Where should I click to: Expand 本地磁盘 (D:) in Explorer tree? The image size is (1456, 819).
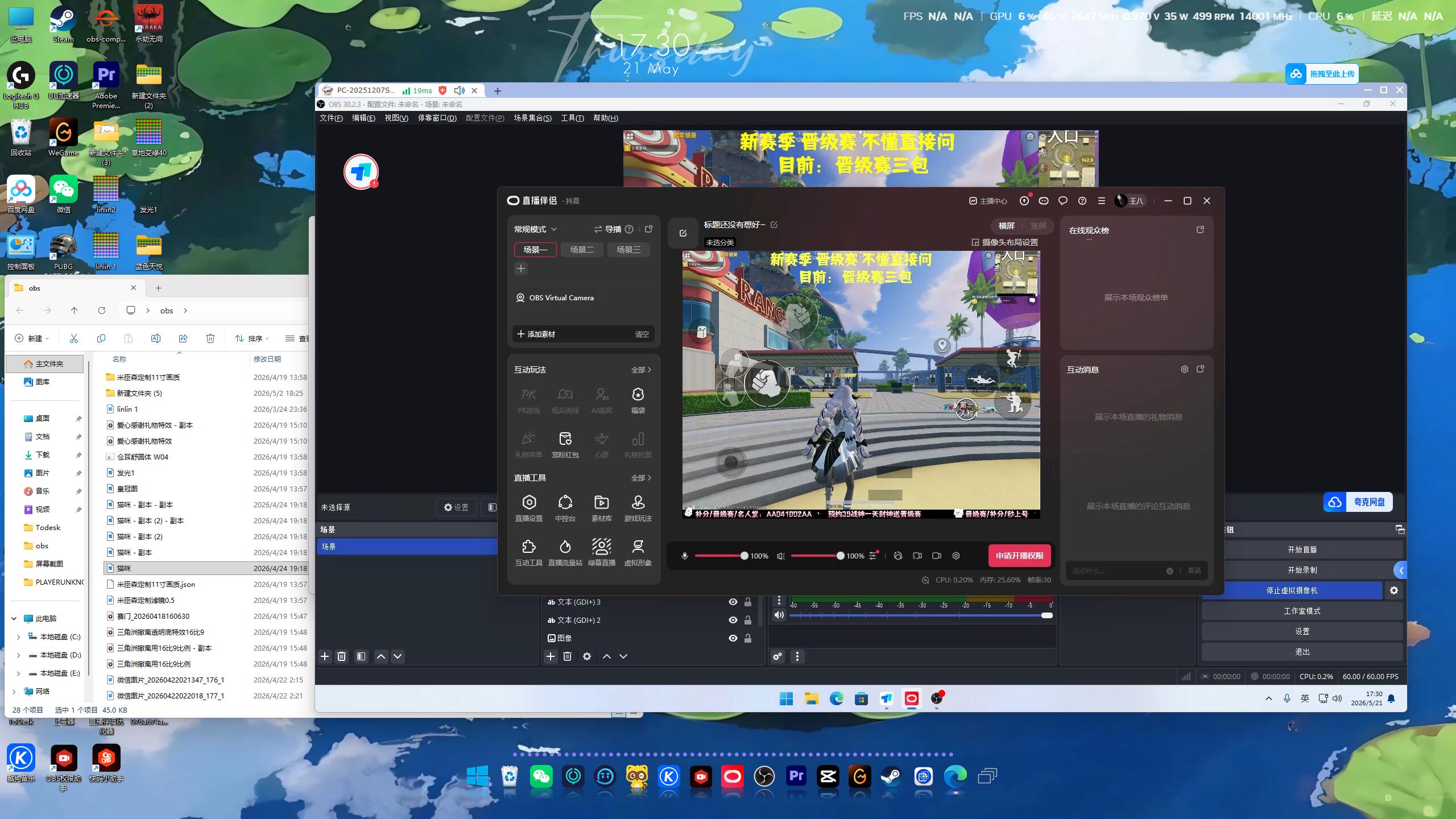point(18,655)
